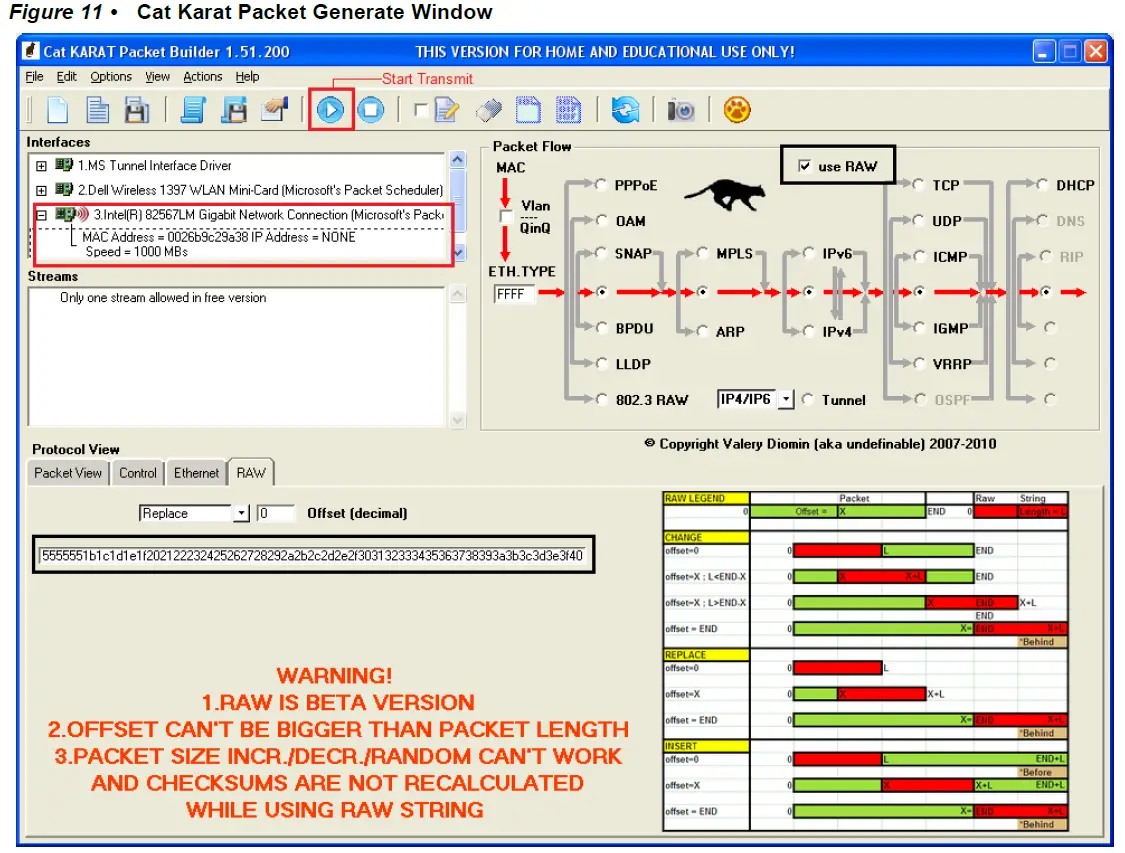The width and height of the screenshot is (1125, 853).
Task: Switch to the Control tab
Action: pos(137,473)
